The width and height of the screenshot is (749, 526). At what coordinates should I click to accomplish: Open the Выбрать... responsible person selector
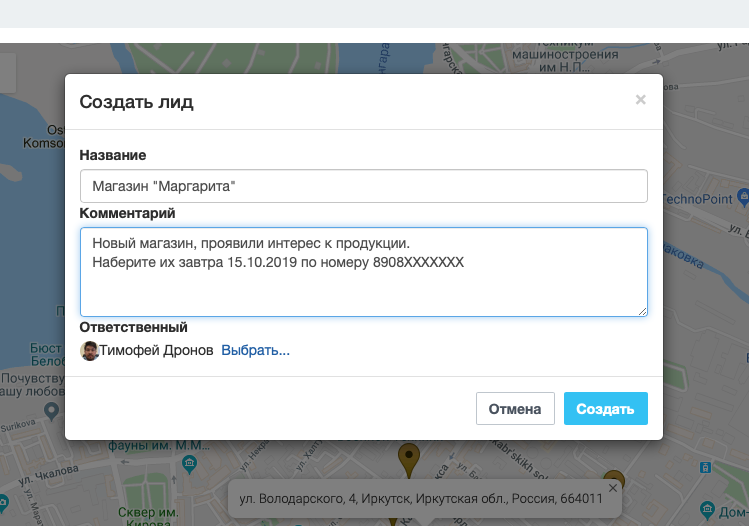coord(255,351)
